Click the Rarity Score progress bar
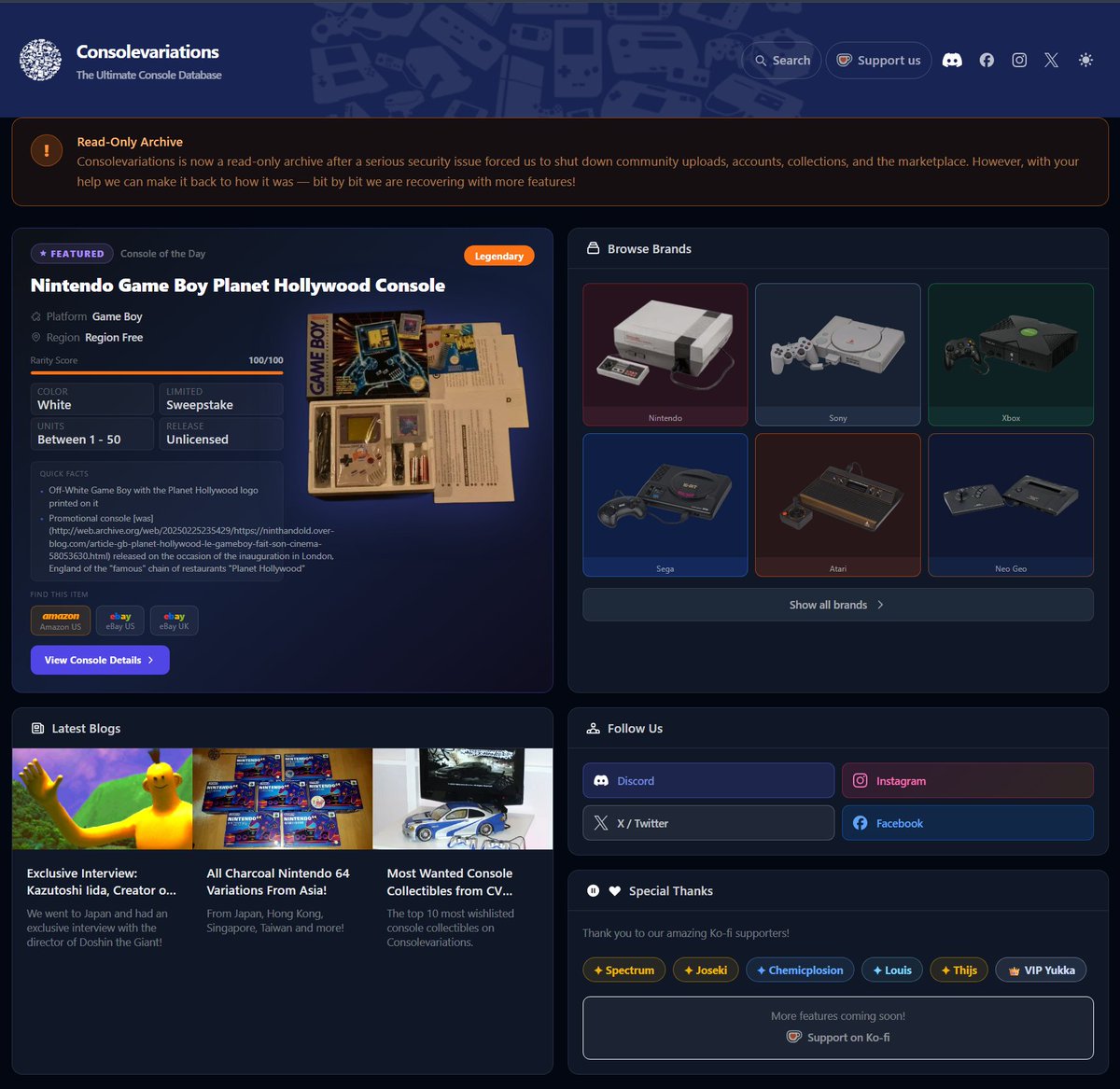 click(157, 372)
